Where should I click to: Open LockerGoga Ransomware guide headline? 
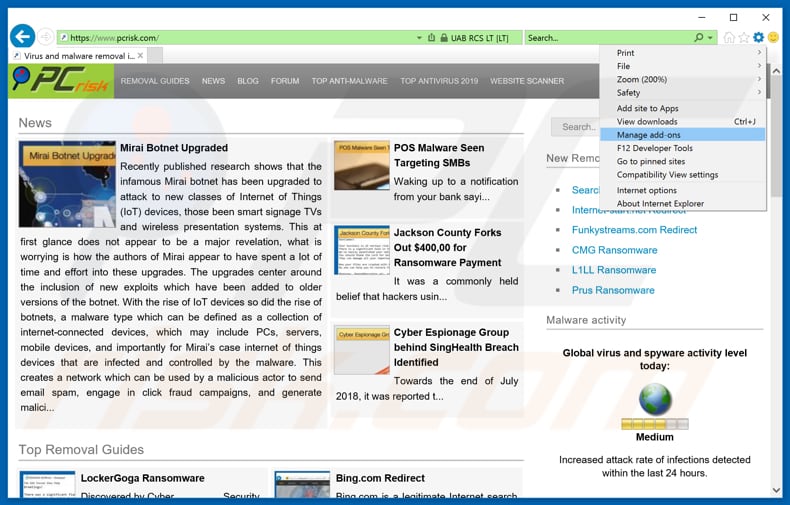pos(143,478)
